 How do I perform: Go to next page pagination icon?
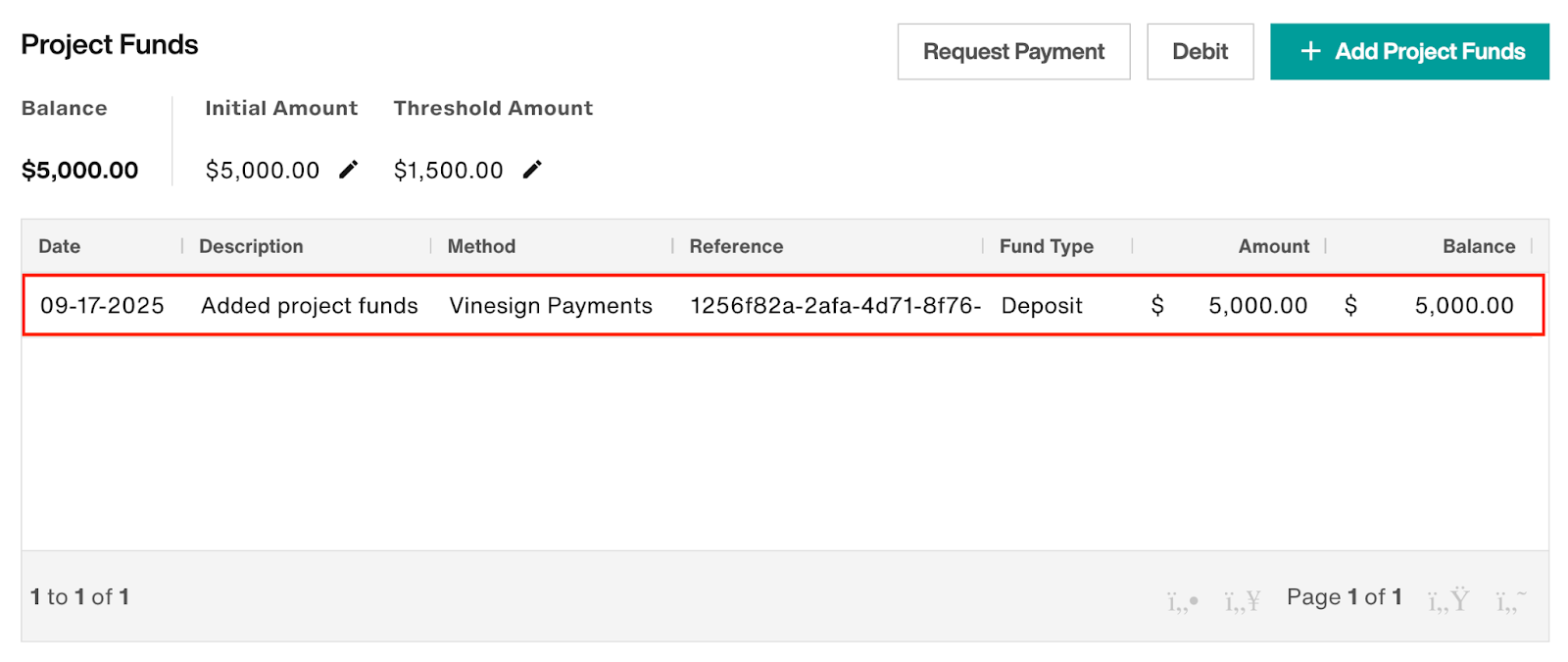(x=1447, y=599)
